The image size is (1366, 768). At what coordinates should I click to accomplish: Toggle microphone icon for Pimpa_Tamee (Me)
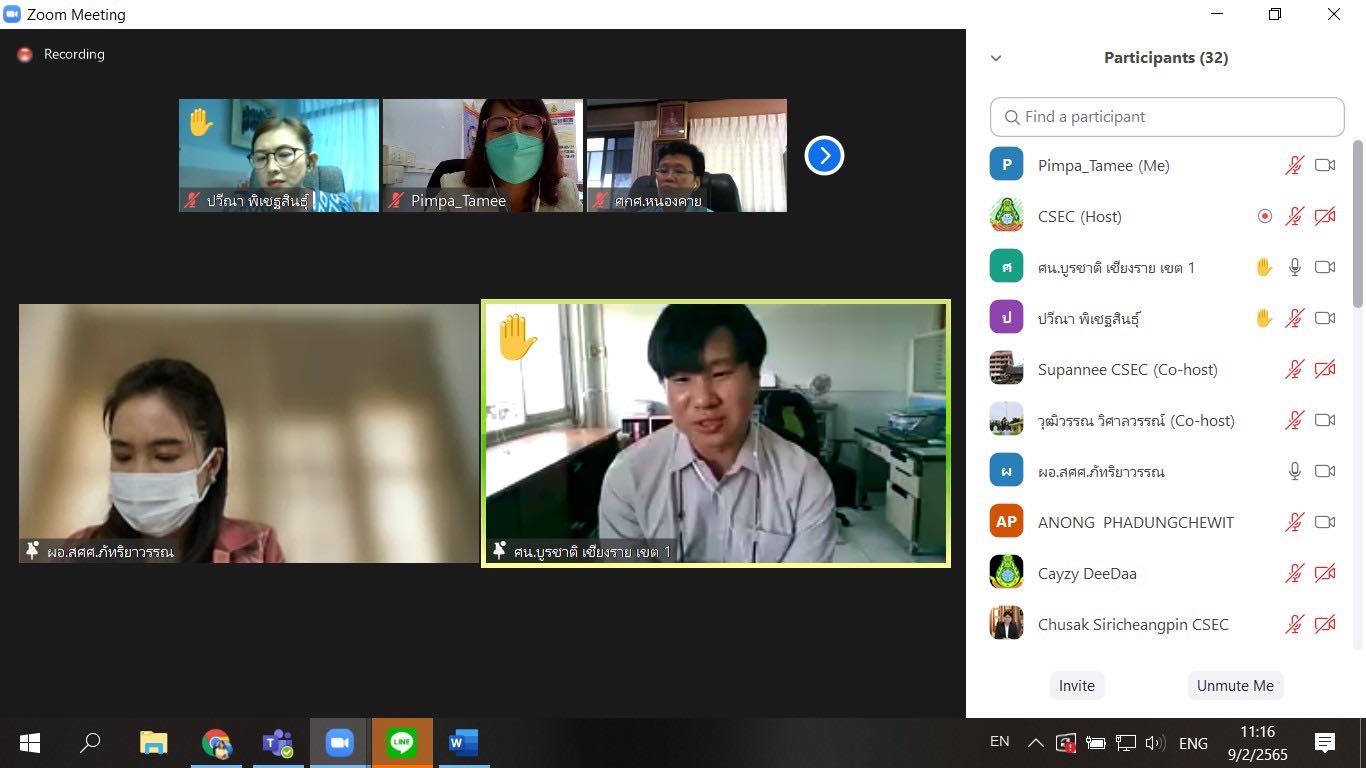[1295, 165]
